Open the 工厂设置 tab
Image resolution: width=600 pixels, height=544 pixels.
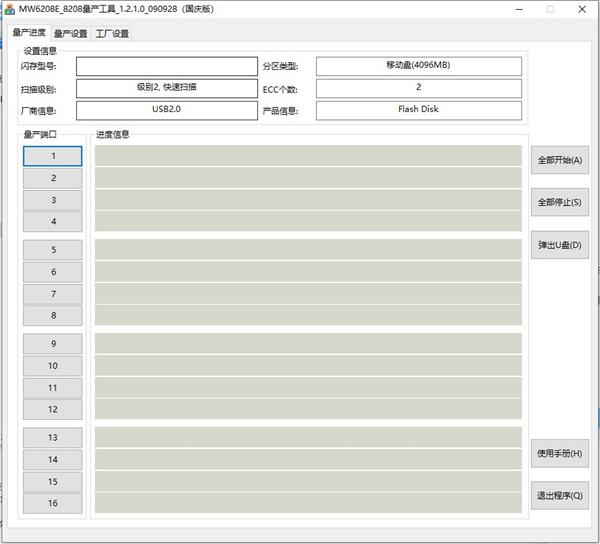click(x=112, y=33)
